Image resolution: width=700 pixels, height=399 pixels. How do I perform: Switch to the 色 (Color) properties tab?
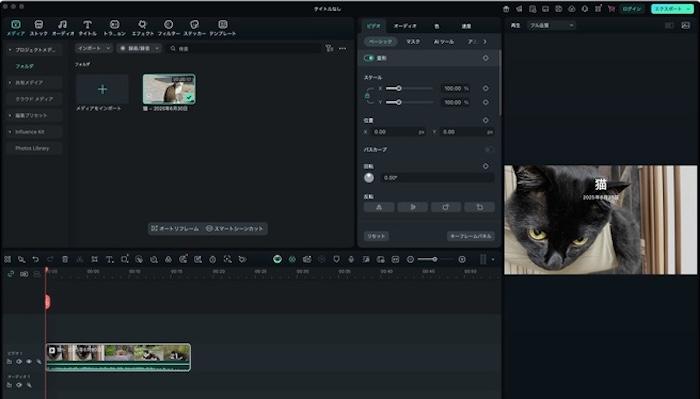[437, 26]
